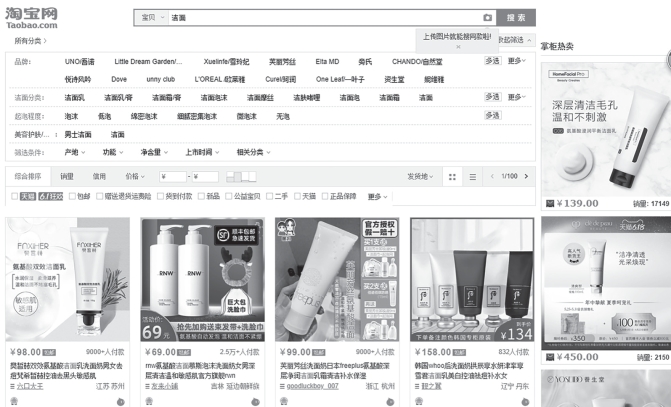The height and width of the screenshot is (407, 671).
Task: Open the RNW cleanser product image
Action: (x=202, y=279)
